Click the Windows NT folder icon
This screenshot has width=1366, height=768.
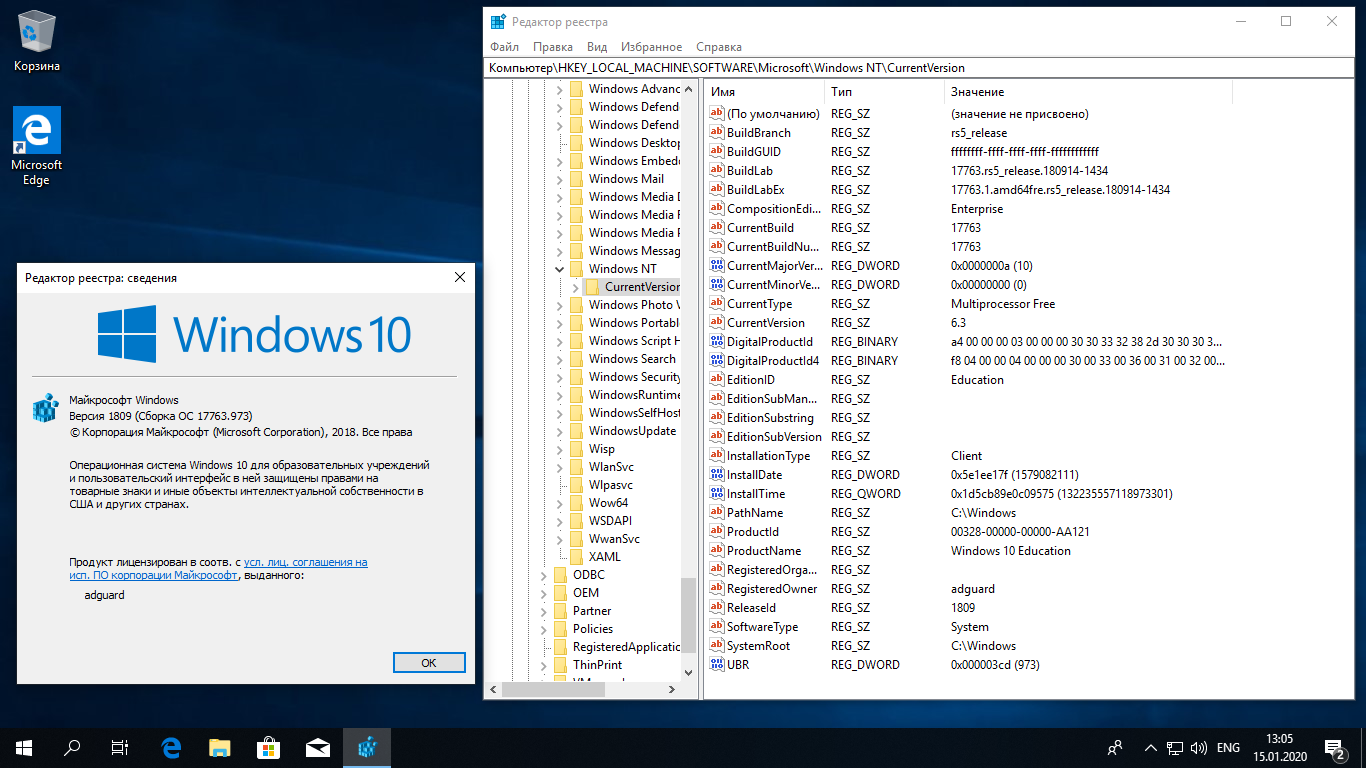click(x=576, y=269)
